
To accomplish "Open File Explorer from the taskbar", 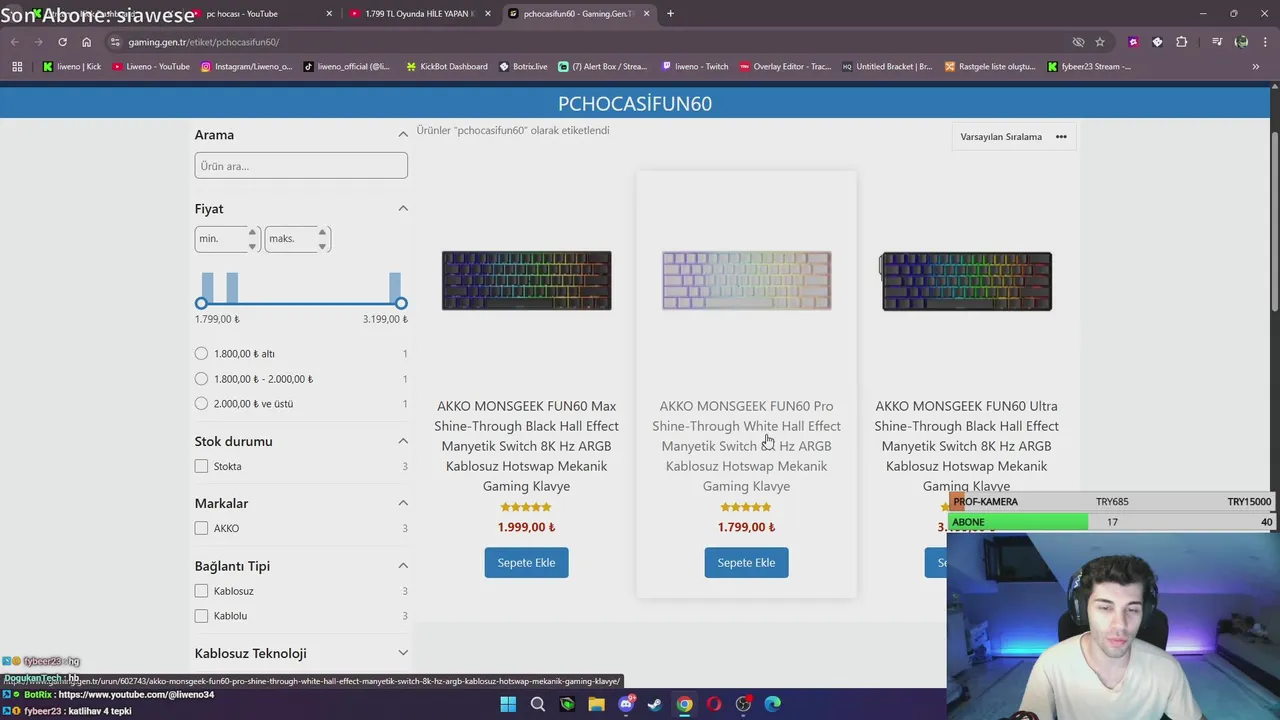I will (x=597, y=704).
